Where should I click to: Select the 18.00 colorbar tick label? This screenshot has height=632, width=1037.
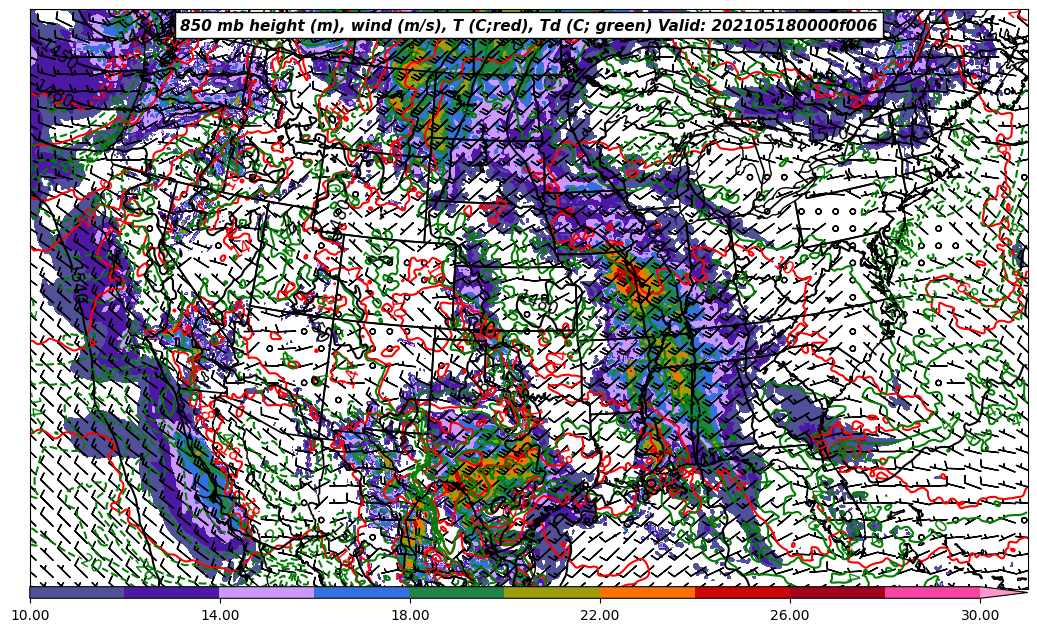point(410,615)
